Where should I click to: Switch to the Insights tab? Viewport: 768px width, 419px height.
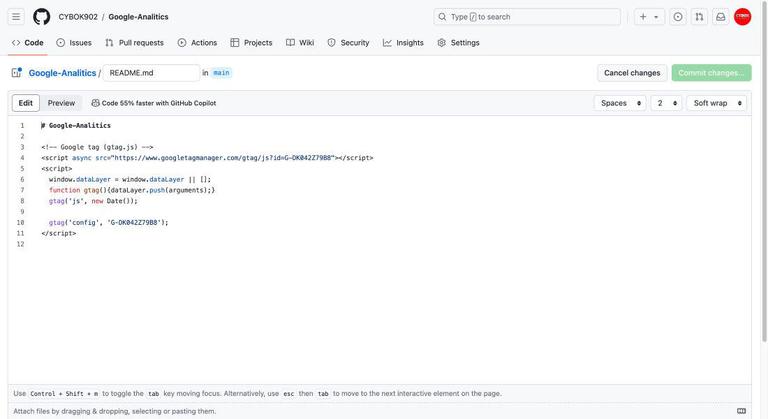pos(403,43)
